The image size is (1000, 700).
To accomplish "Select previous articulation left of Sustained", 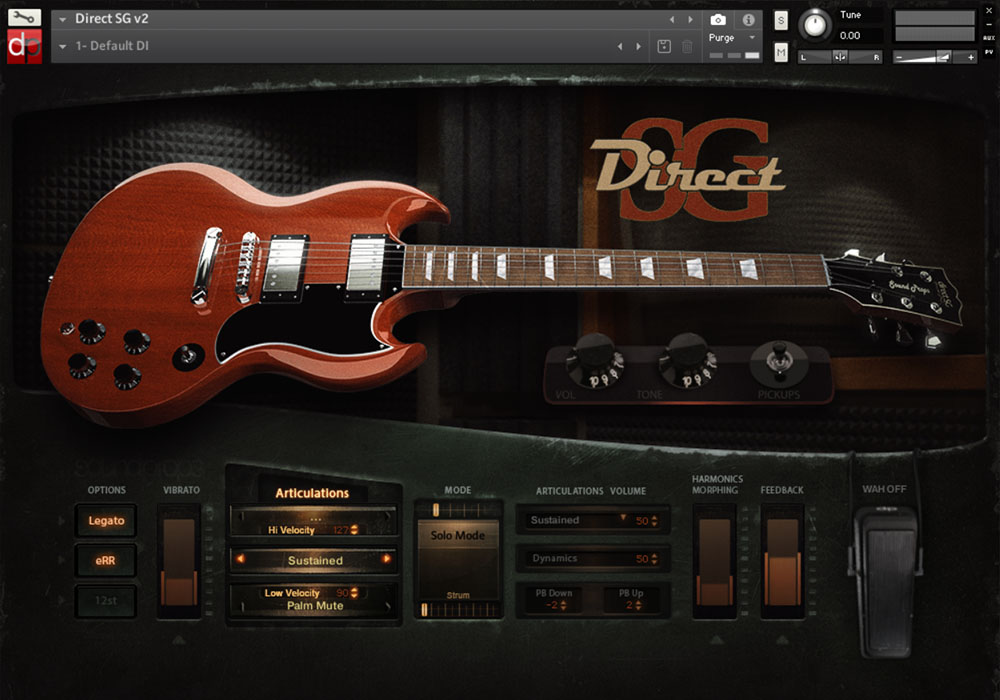I will point(240,558).
